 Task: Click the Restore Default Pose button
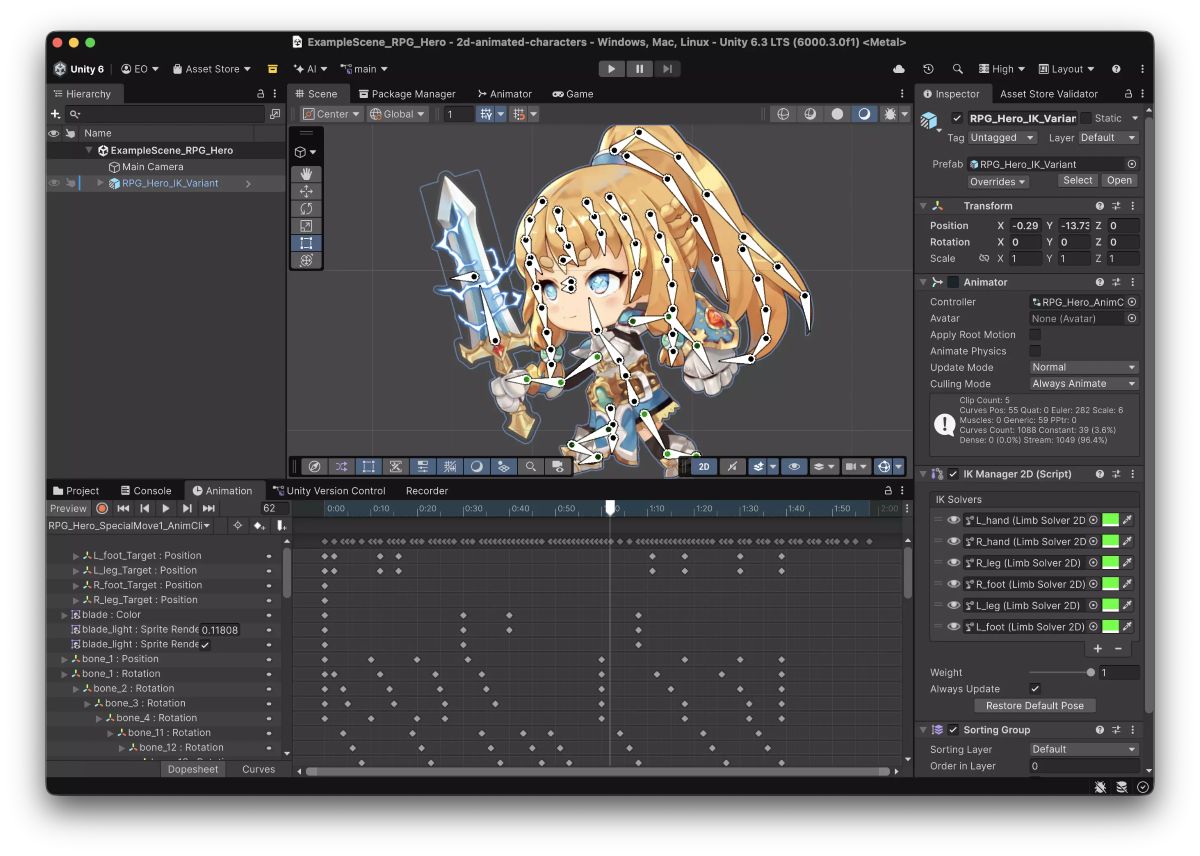[x=1034, y=706]
